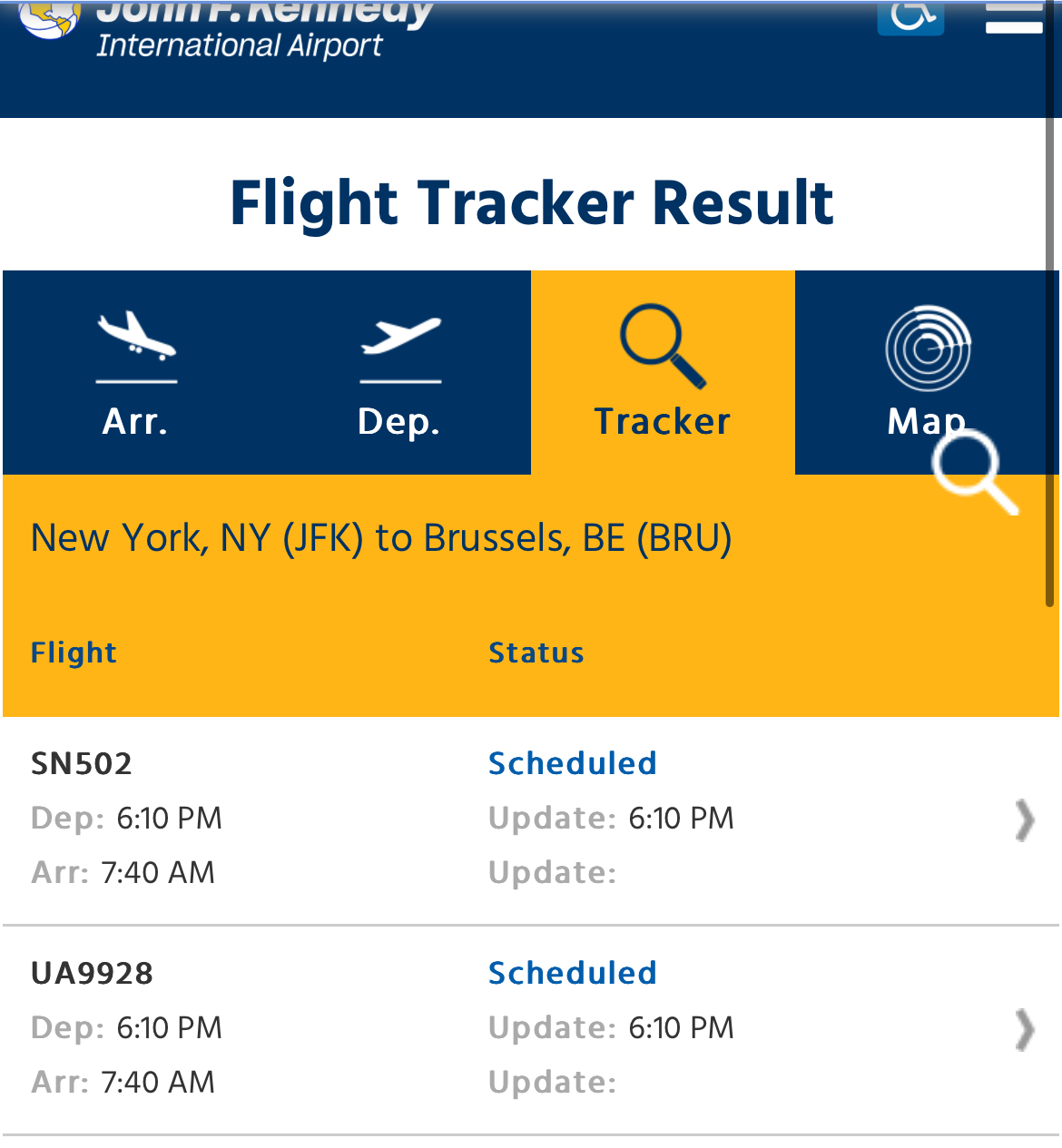Switch to the Arr. tab

click(135, 422)
